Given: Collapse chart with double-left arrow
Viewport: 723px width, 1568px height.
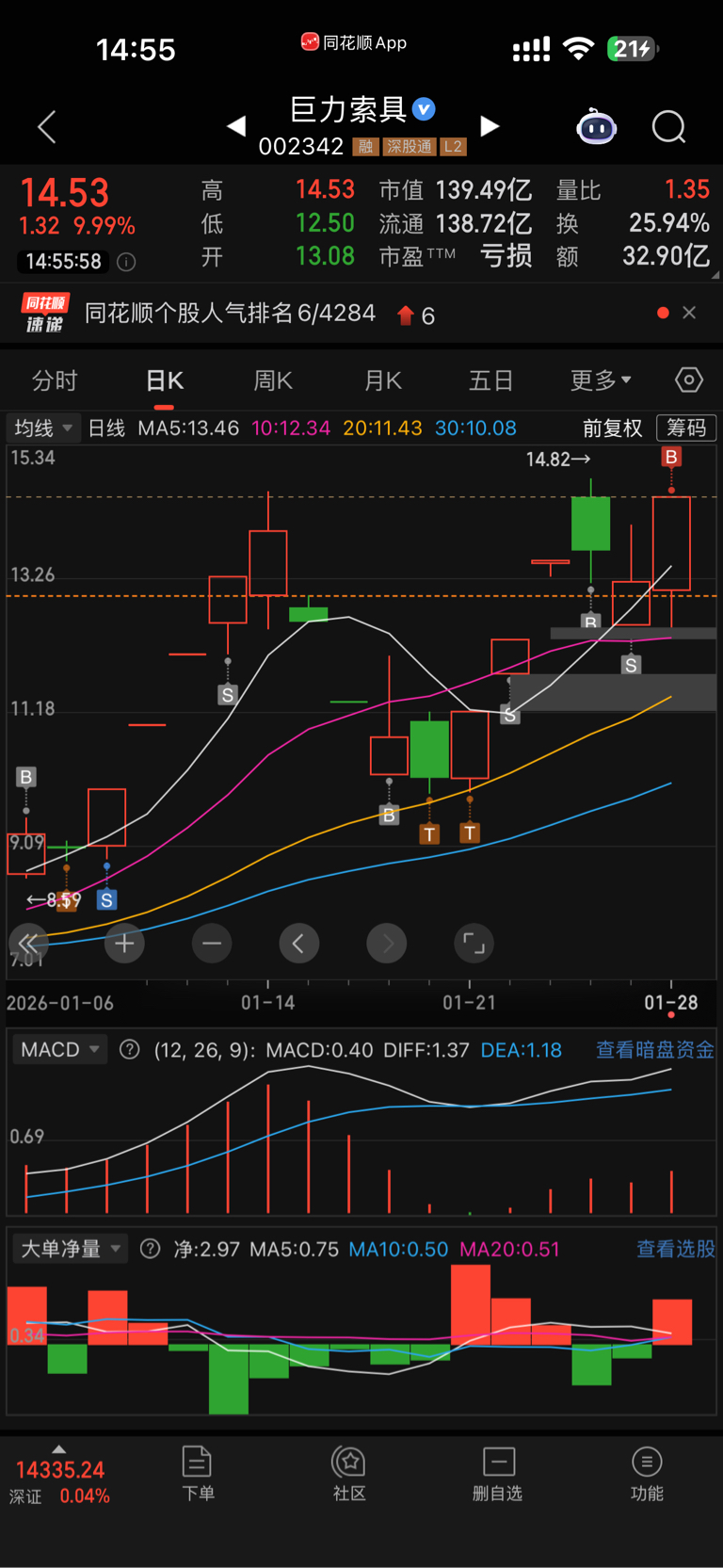Looking at the screenshot, I should (x=28, y=944).
